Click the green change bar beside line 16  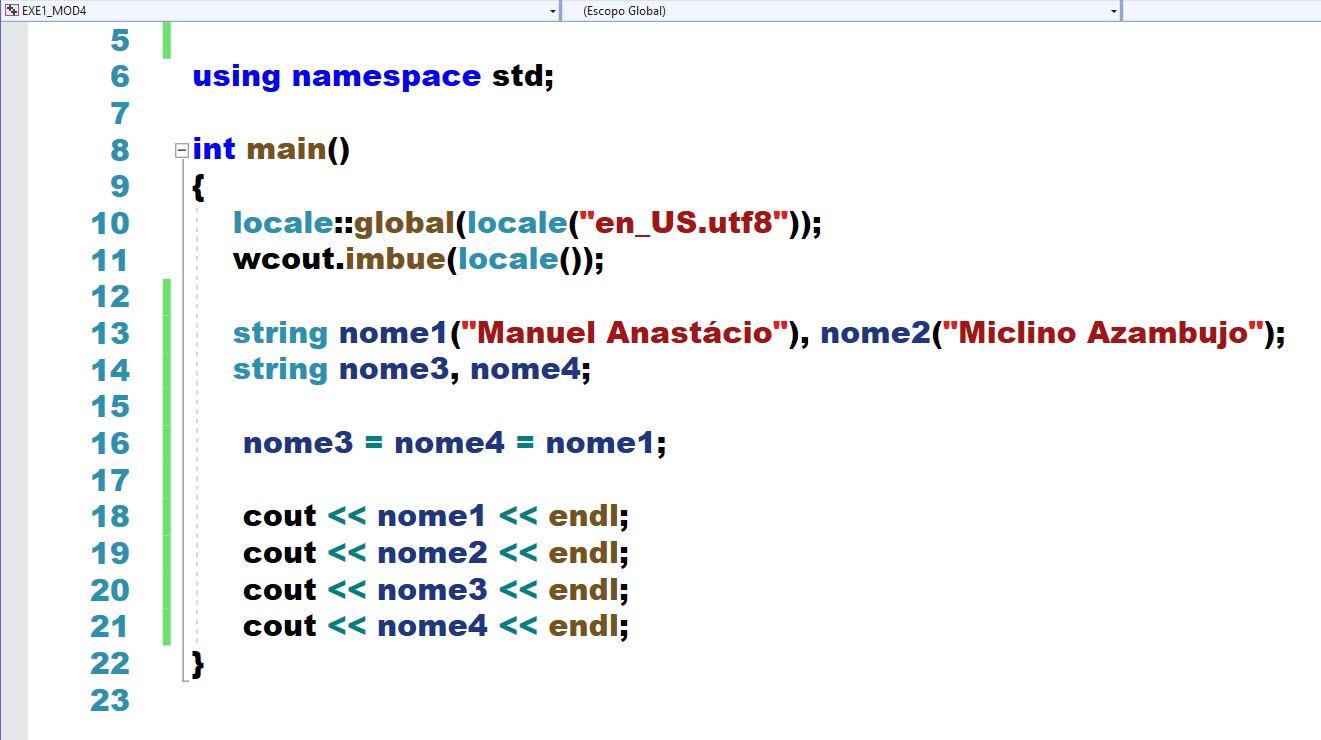[x=166, y=443]
